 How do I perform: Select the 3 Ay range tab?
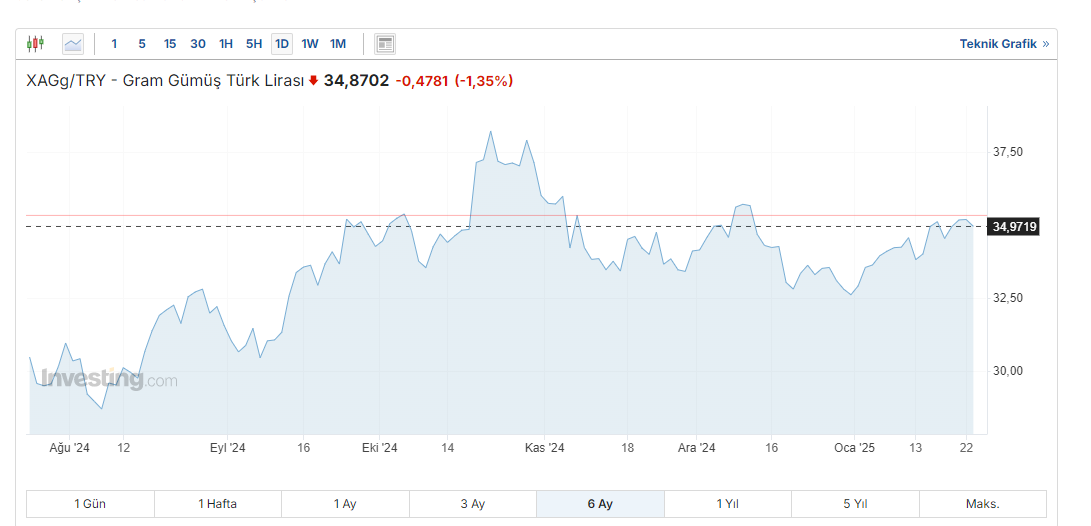coord(473,504)
